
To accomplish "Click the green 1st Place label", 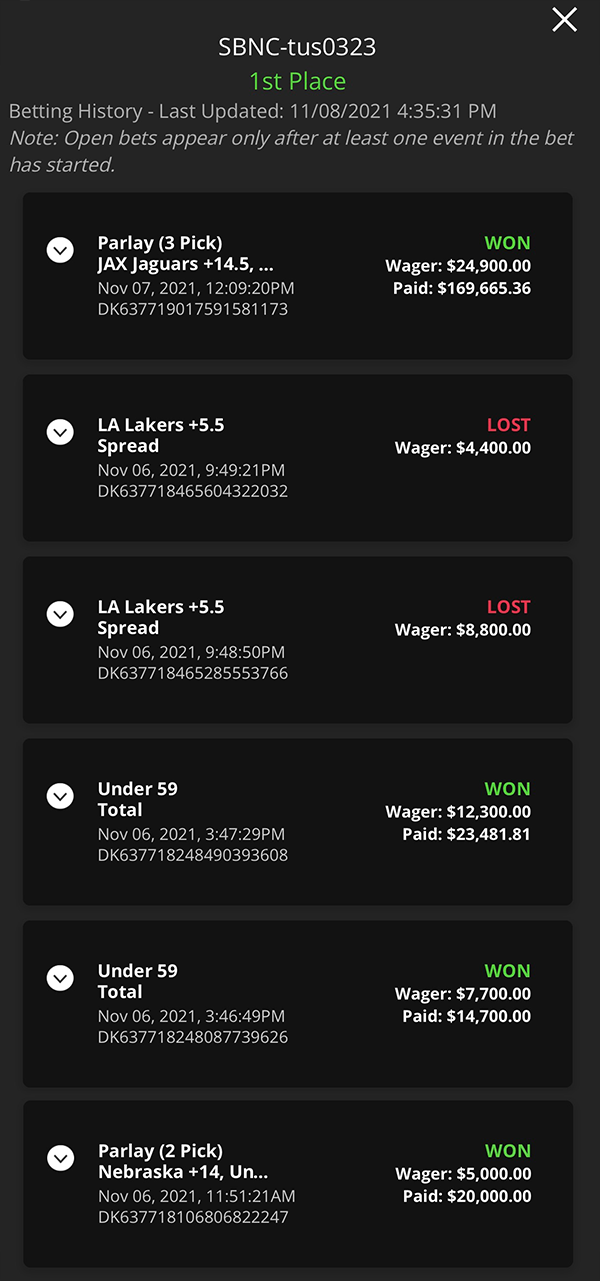I will (297, 81).
